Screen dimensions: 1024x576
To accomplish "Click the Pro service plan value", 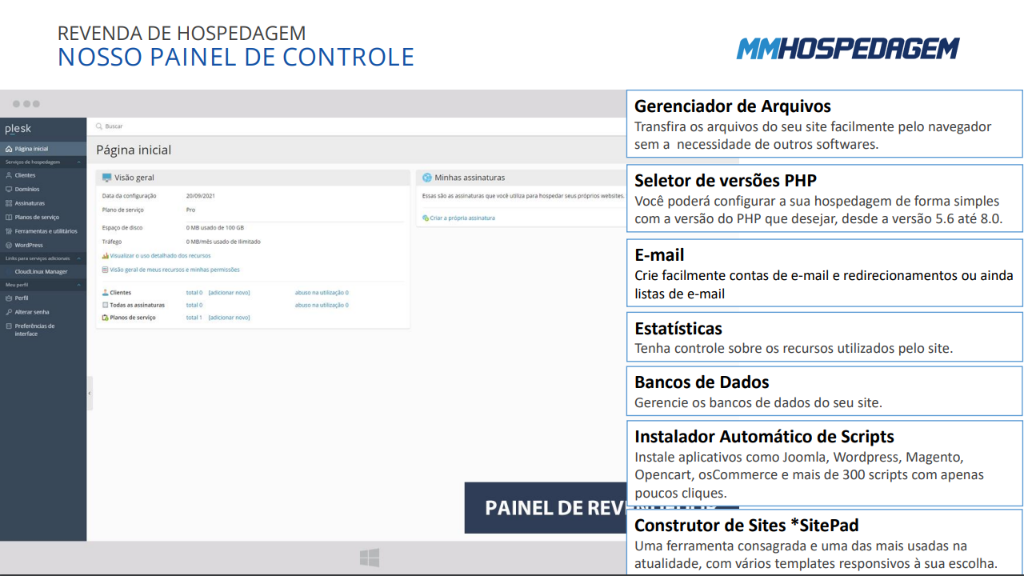I will [190, 210].
